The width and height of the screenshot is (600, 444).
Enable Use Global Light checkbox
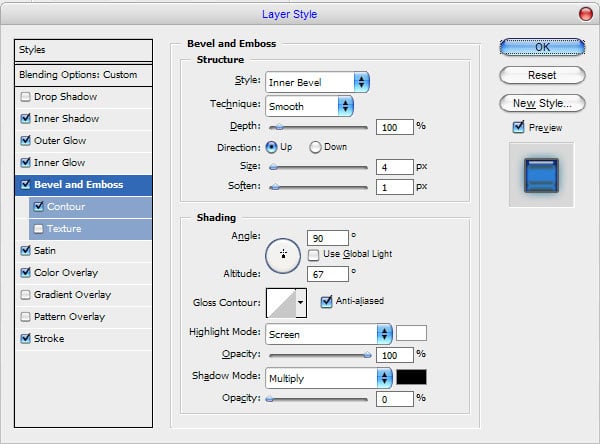[314, 255]
